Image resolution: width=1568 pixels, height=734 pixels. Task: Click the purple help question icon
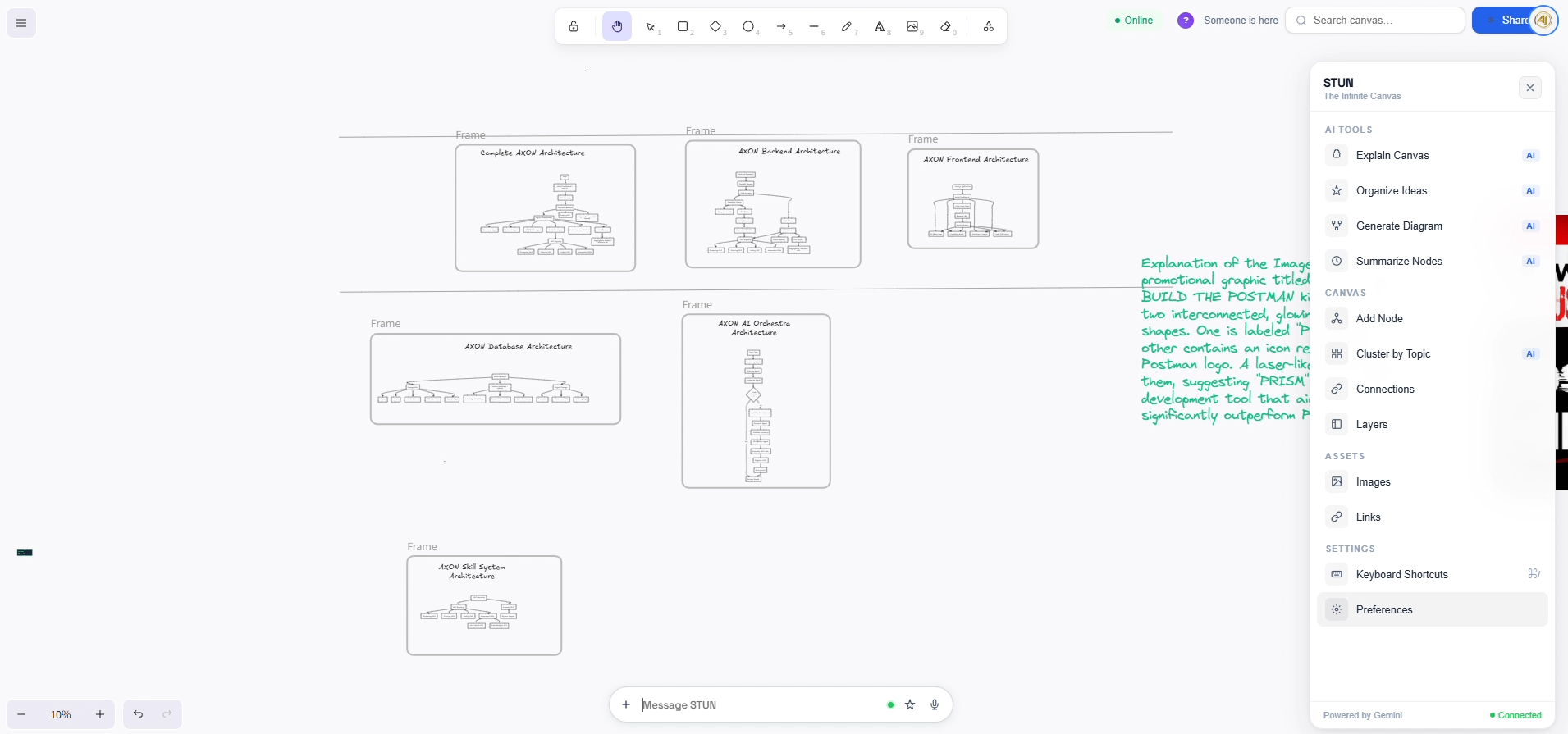(1186, 21)
